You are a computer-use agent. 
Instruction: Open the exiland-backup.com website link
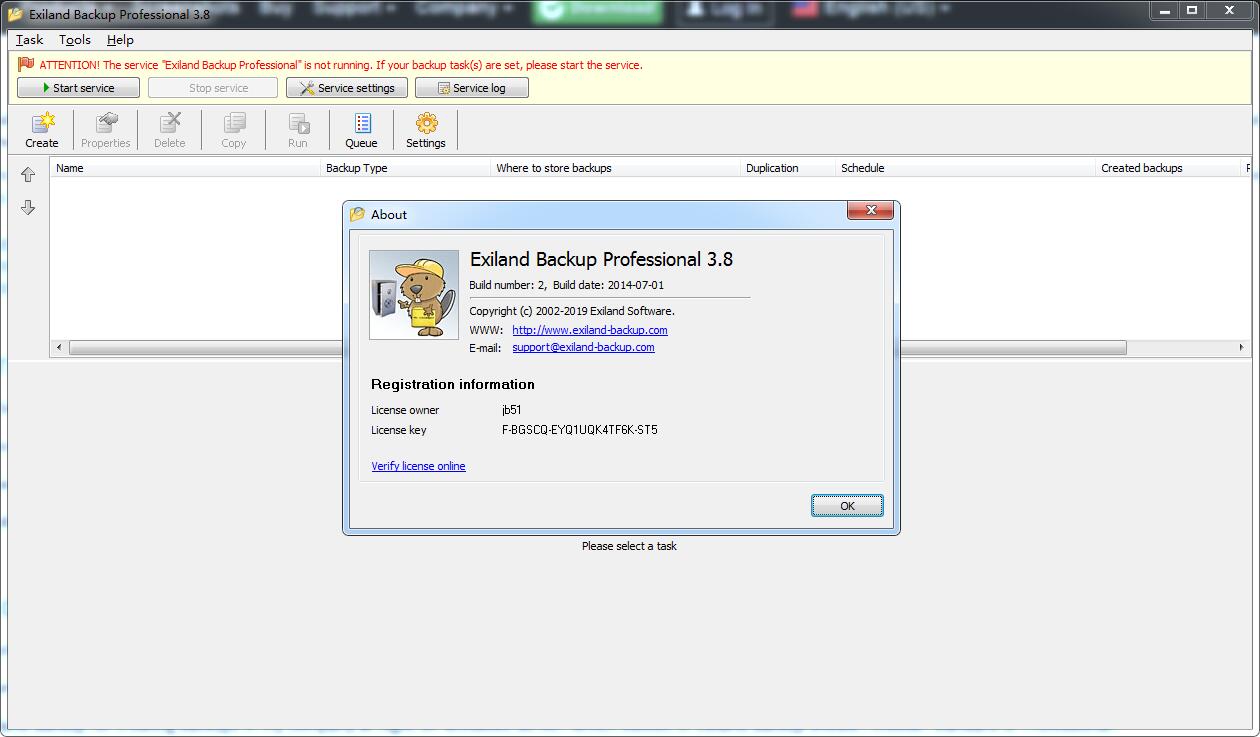point(590,329)
